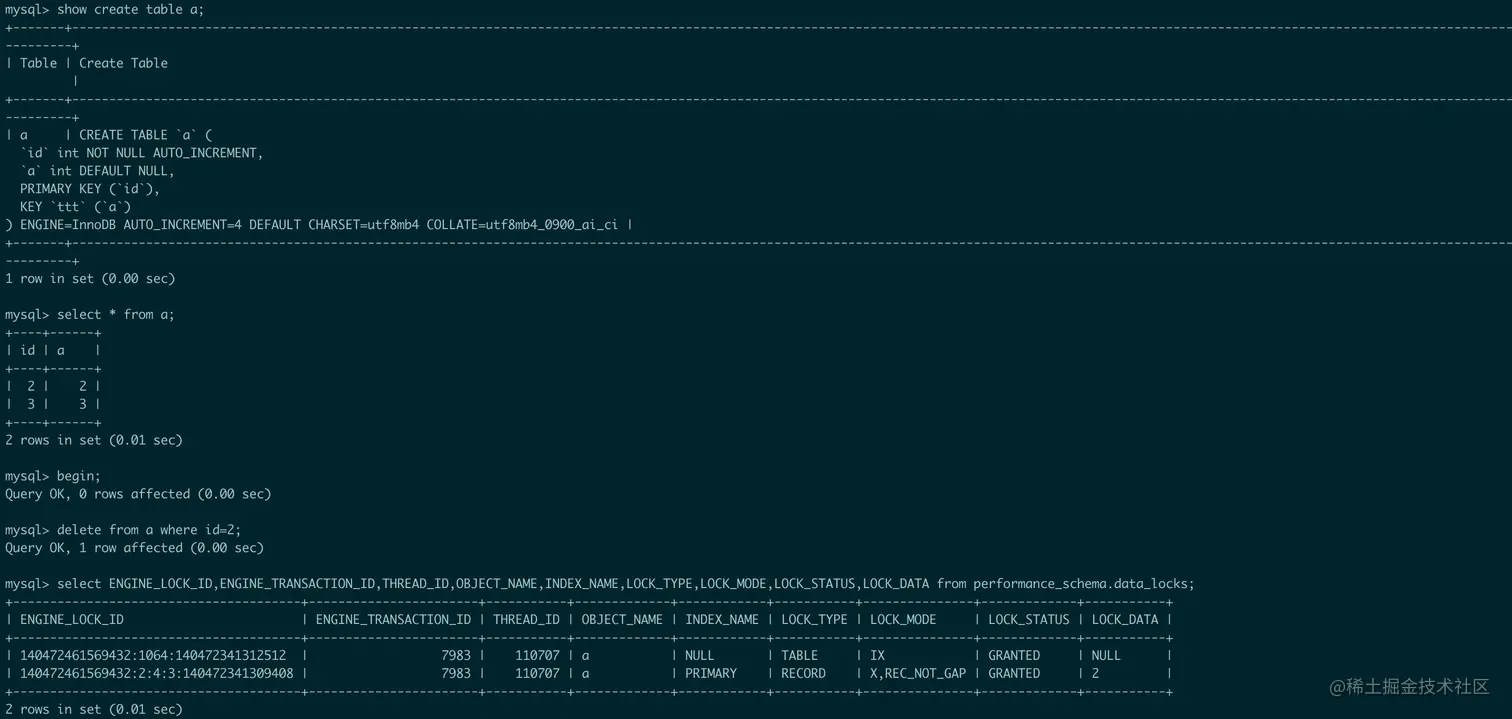This screenshot has width=1512, height=719.
Task: Click the '`a` int DEFAULT NULL,' line
Action: (97, 171)
